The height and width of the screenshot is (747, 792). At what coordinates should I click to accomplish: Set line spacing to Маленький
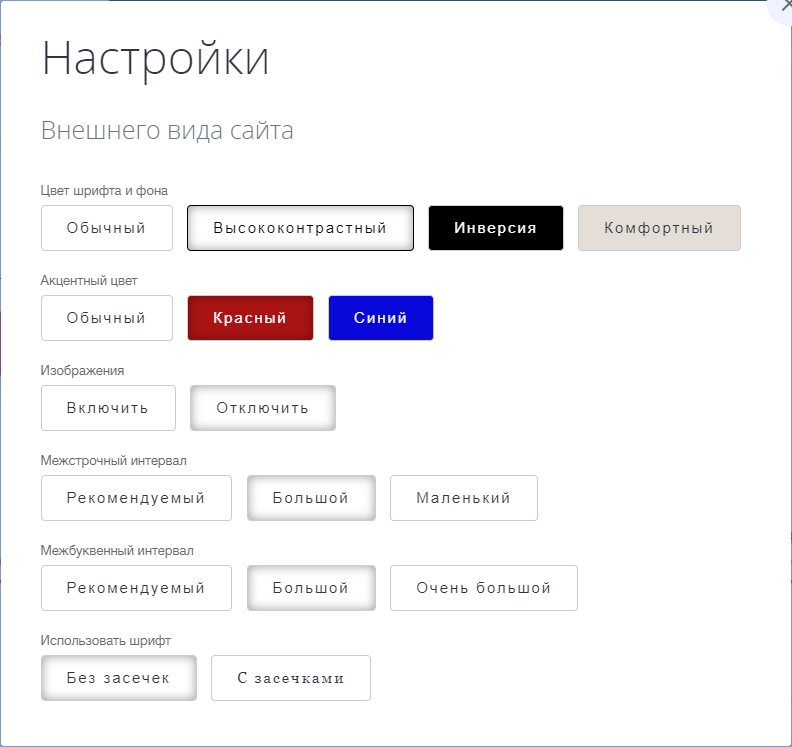tap(464, 498)
